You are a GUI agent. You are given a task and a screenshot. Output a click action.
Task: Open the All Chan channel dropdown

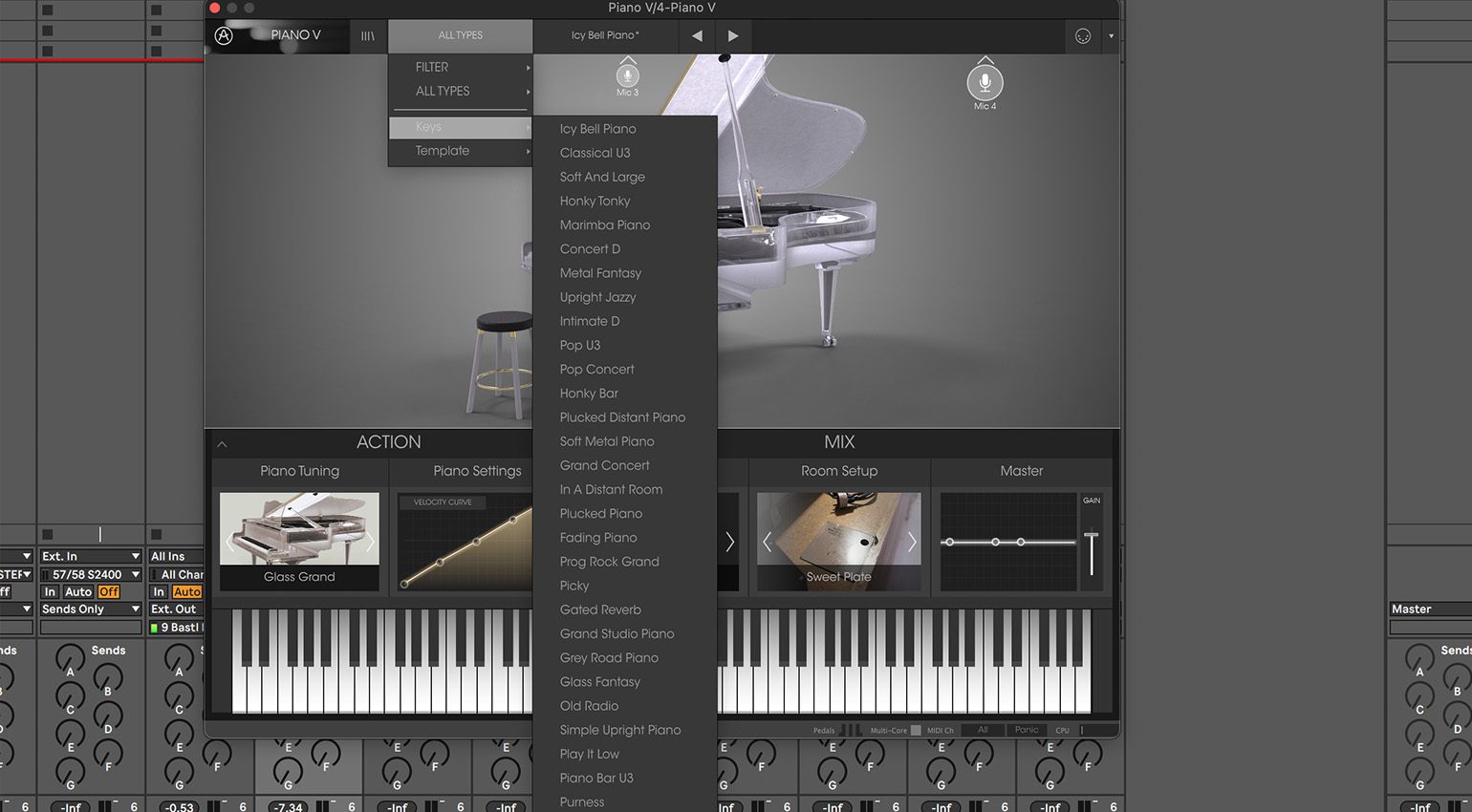click(176, 574)
